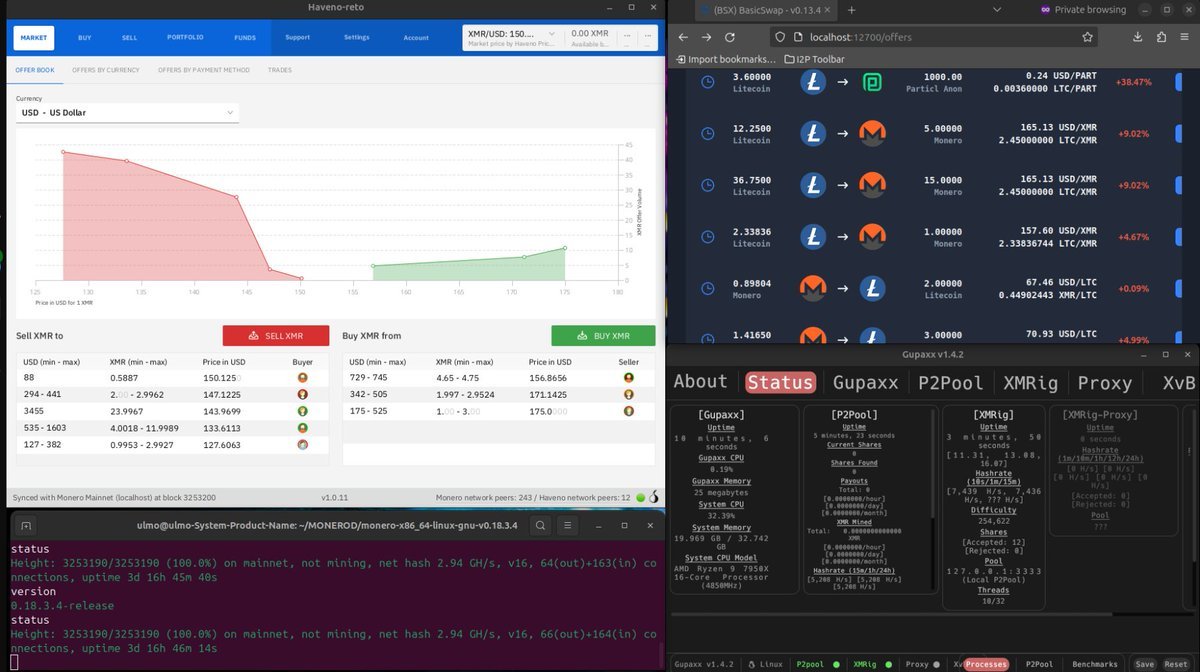Image resolution: width=1200 pixels, height=672 pixels.
Task: Open Haveno Settings
Action: pyautogui.click(x=356, y=38)
